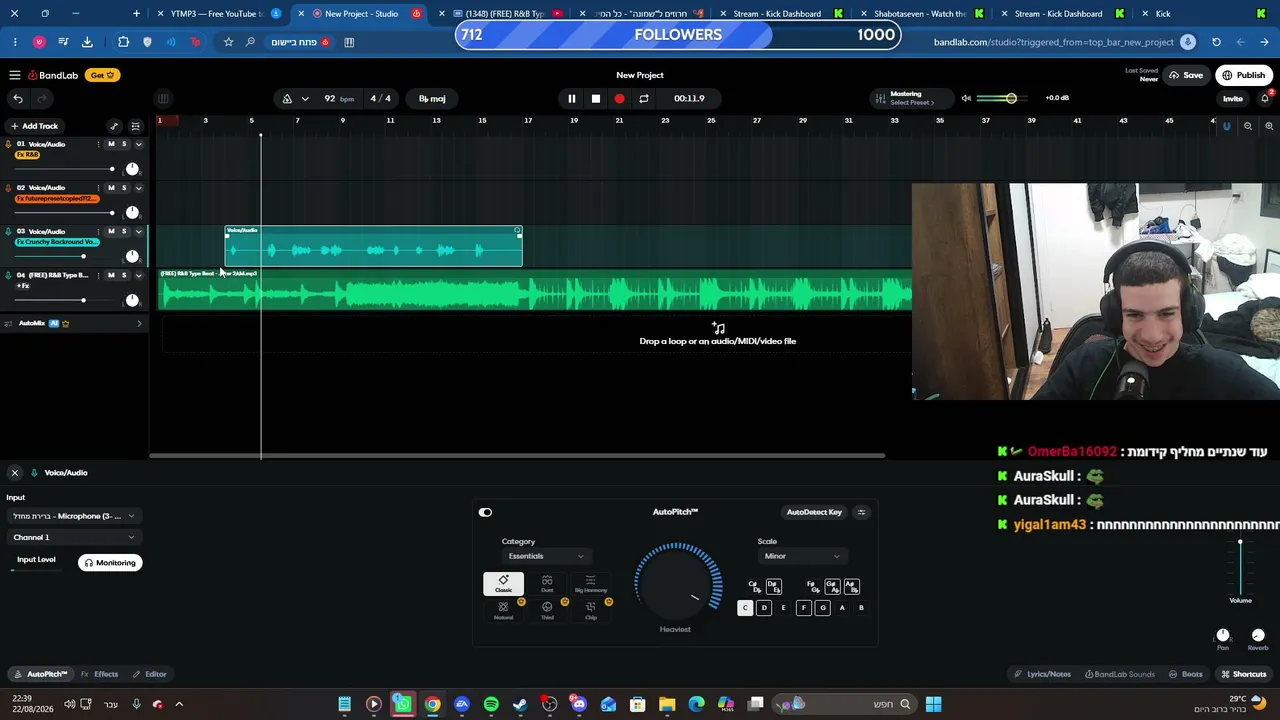This screenshot has width=1280, height=720.
Task: Open the notifications bell
Action: (x=1265, y=98)
